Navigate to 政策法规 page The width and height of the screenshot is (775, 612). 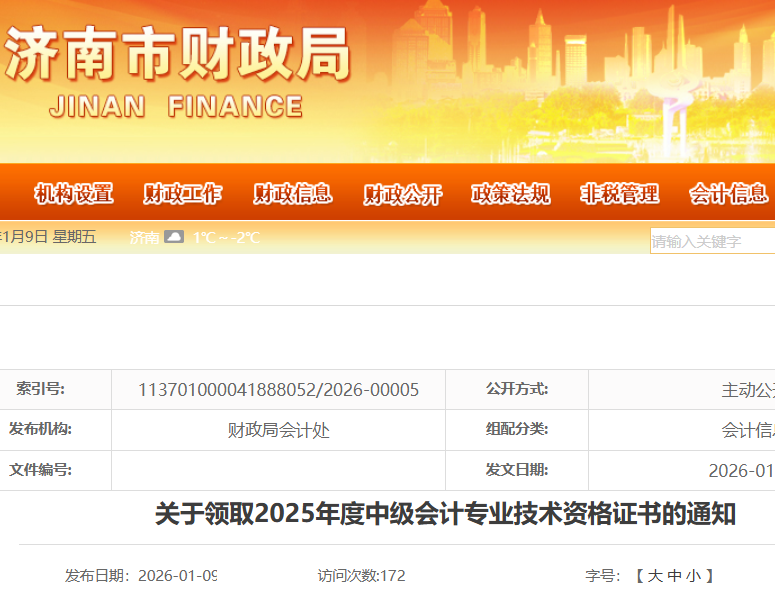511,194
